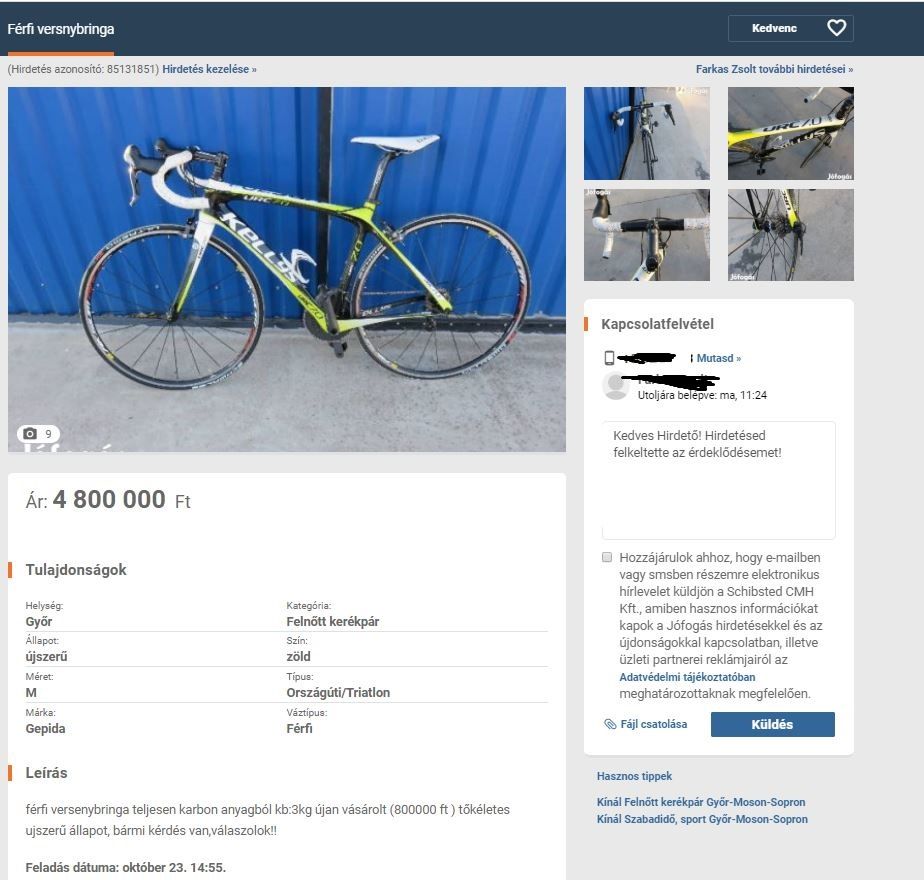Open the URC 7.0 frame thumbnail
Image resolution: width=924 pixels, height=880 pixels.
coord(790,133)
